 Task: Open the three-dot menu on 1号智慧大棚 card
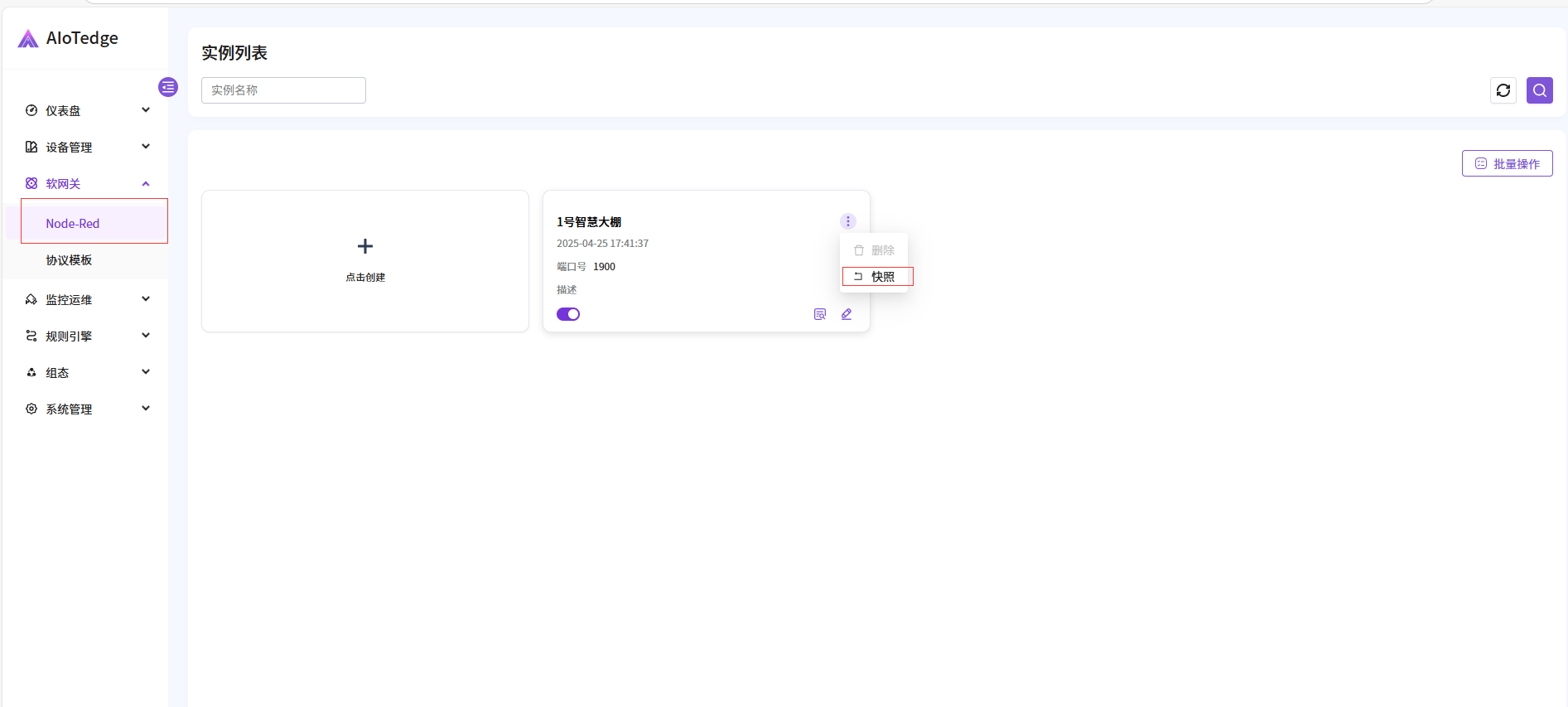847,221
